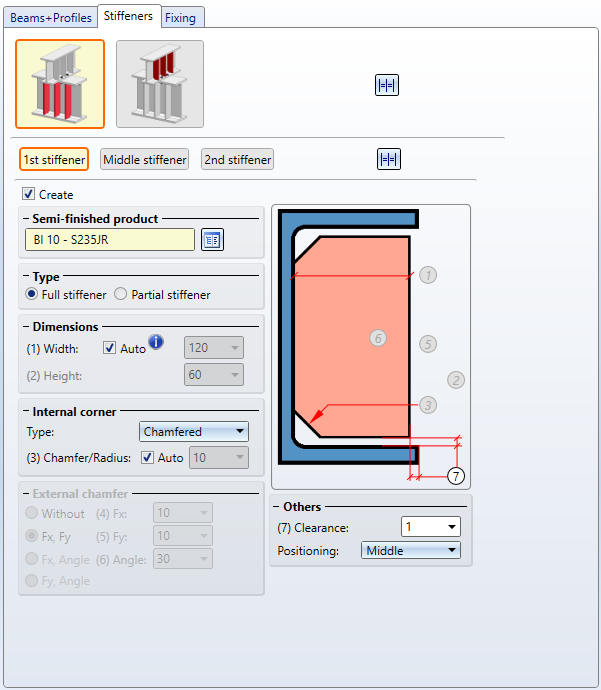Screen dimensions: 601x690
Task: Click the BI 10 - S235JR product field
Action: (110, 240)
